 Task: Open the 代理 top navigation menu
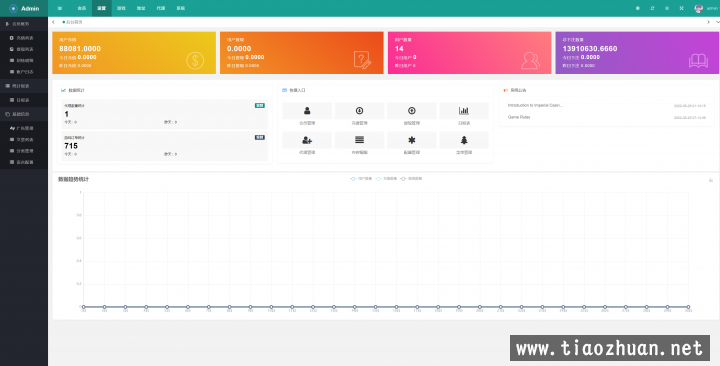[160, 8]
